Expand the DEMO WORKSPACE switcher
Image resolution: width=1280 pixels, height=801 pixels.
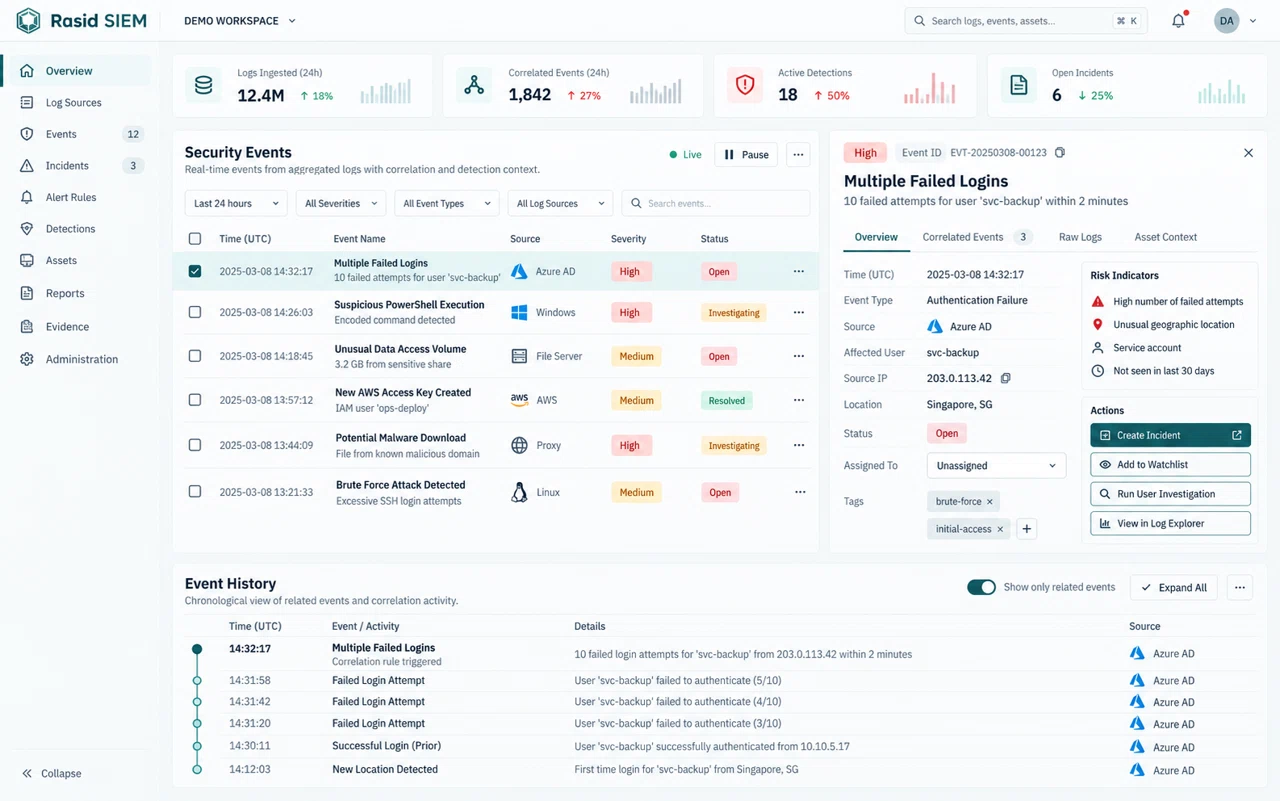pos(240,20)
